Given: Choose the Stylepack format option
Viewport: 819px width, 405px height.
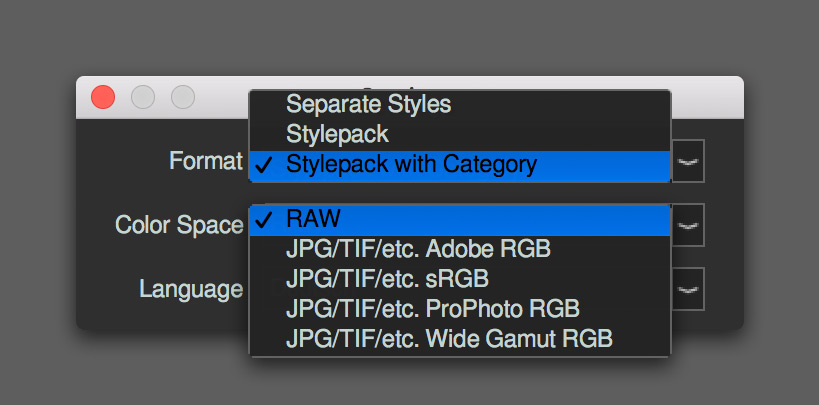Looking at the screenshot, I should pos(460,135).
